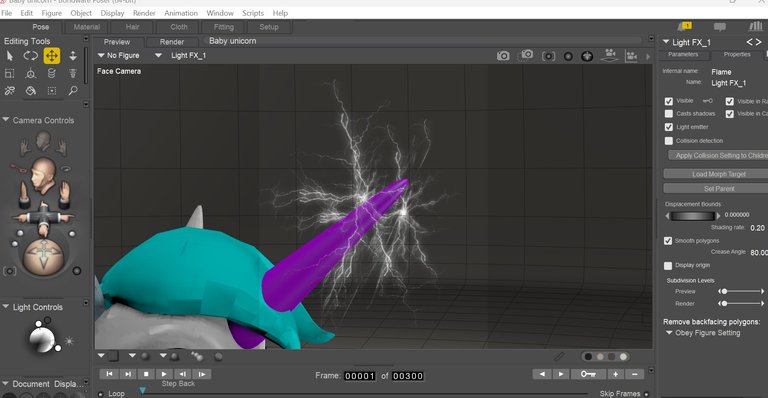Click the plus add keyframe button
This screenshot has height=398, width=768.
pyautogui.click(x=616, y=374)
